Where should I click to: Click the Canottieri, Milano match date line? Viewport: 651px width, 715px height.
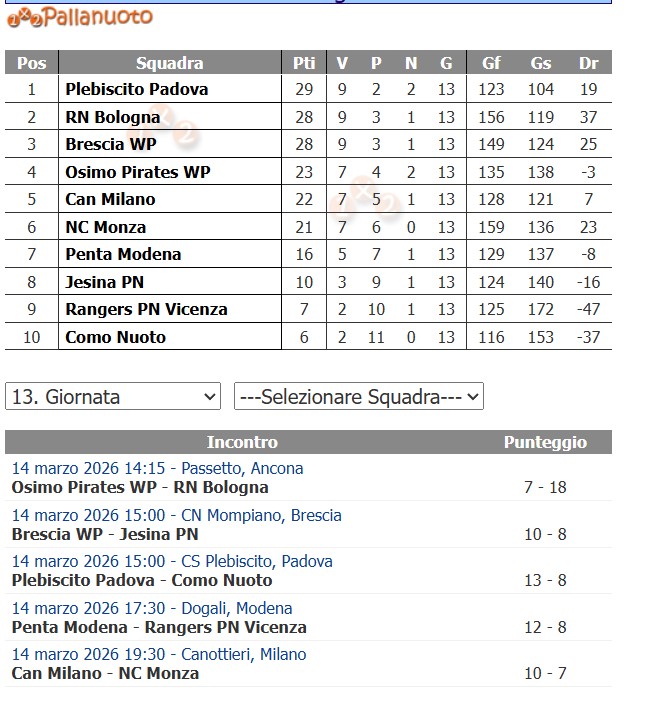tap(158, 654)
